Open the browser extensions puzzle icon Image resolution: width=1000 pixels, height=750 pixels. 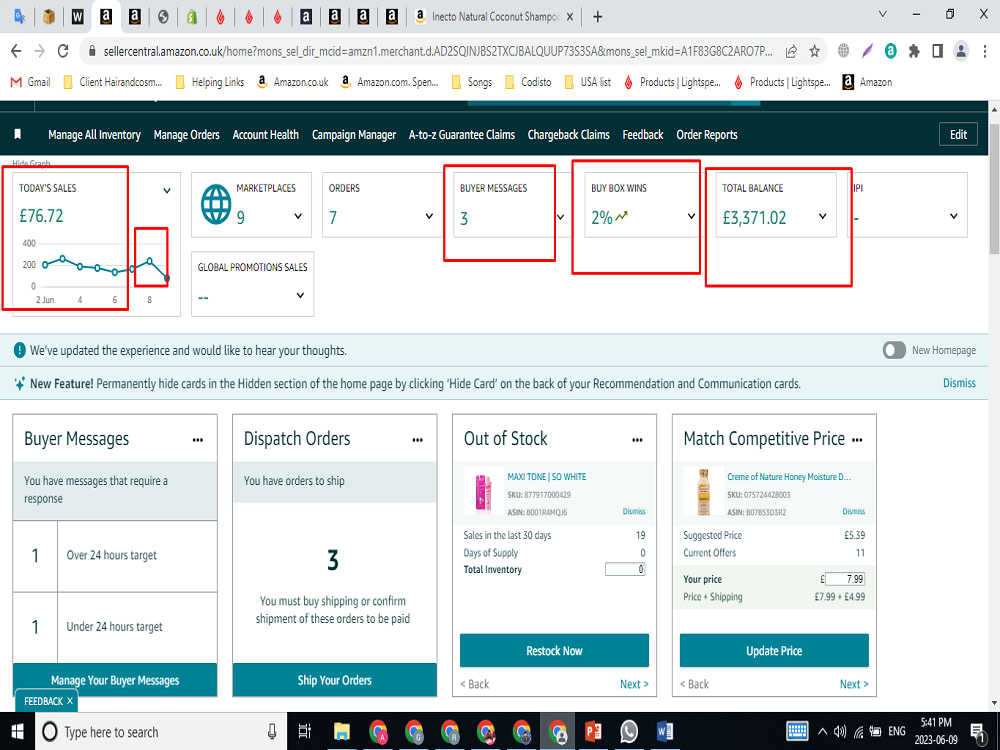click(914, 51)
